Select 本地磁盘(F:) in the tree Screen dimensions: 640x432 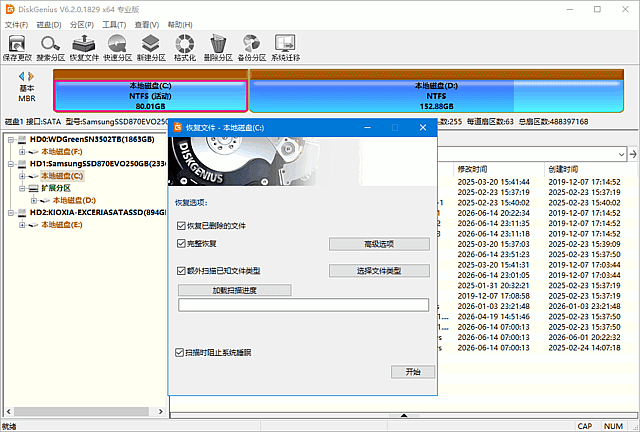click(62, 152)
